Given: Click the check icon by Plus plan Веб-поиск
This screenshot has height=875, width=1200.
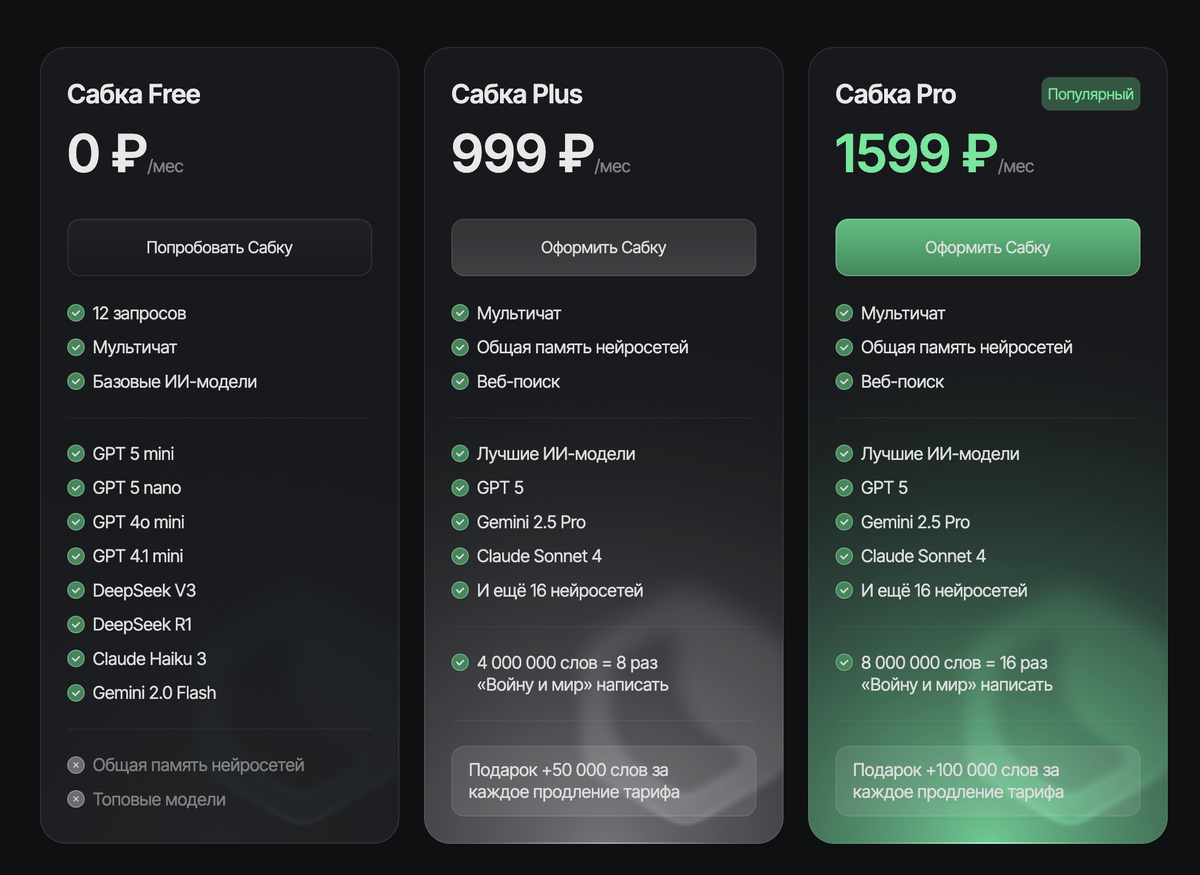Looking at the screenshot, I should (460, 381).
